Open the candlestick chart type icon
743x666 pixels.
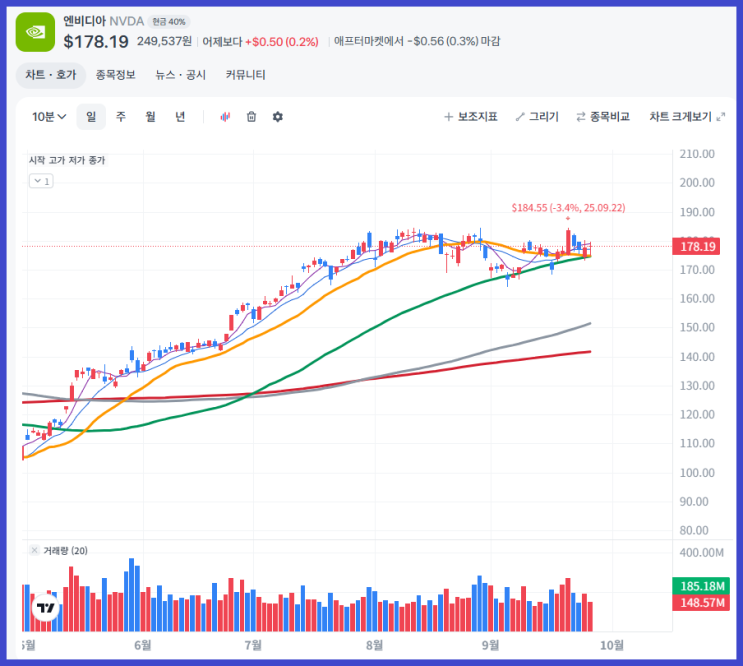point(226,117)
